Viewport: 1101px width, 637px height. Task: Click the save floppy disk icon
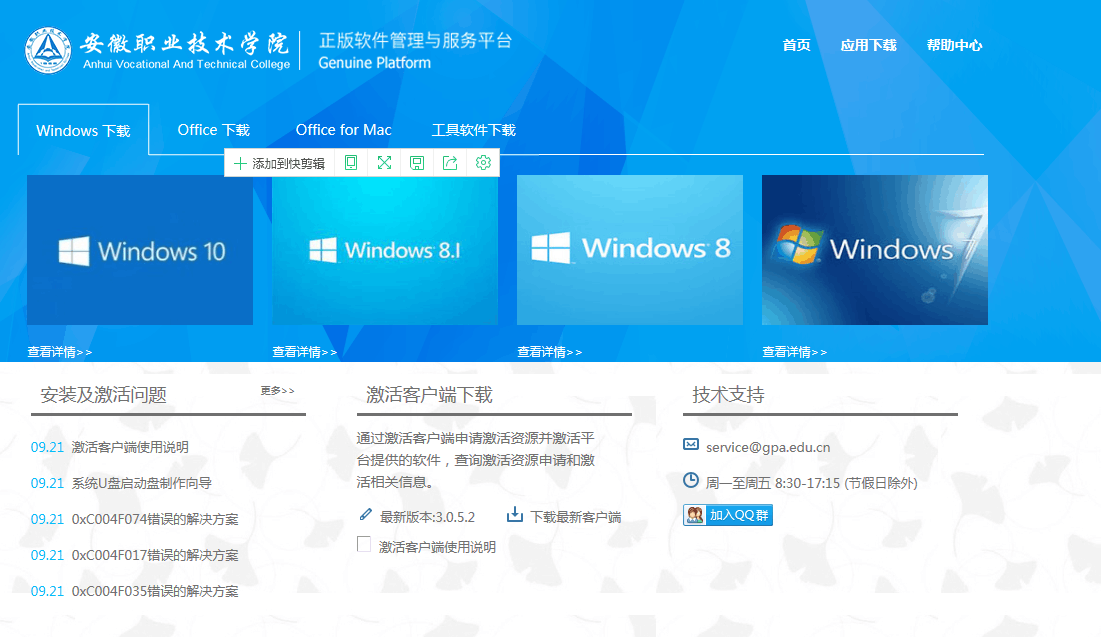[417, 163]
